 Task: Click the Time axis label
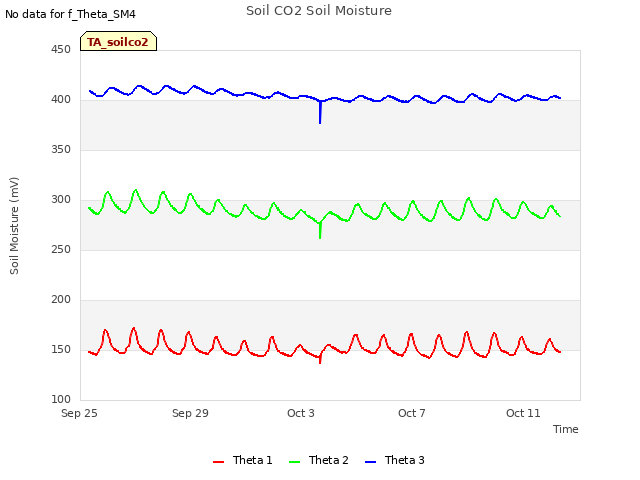coord(566,429)
